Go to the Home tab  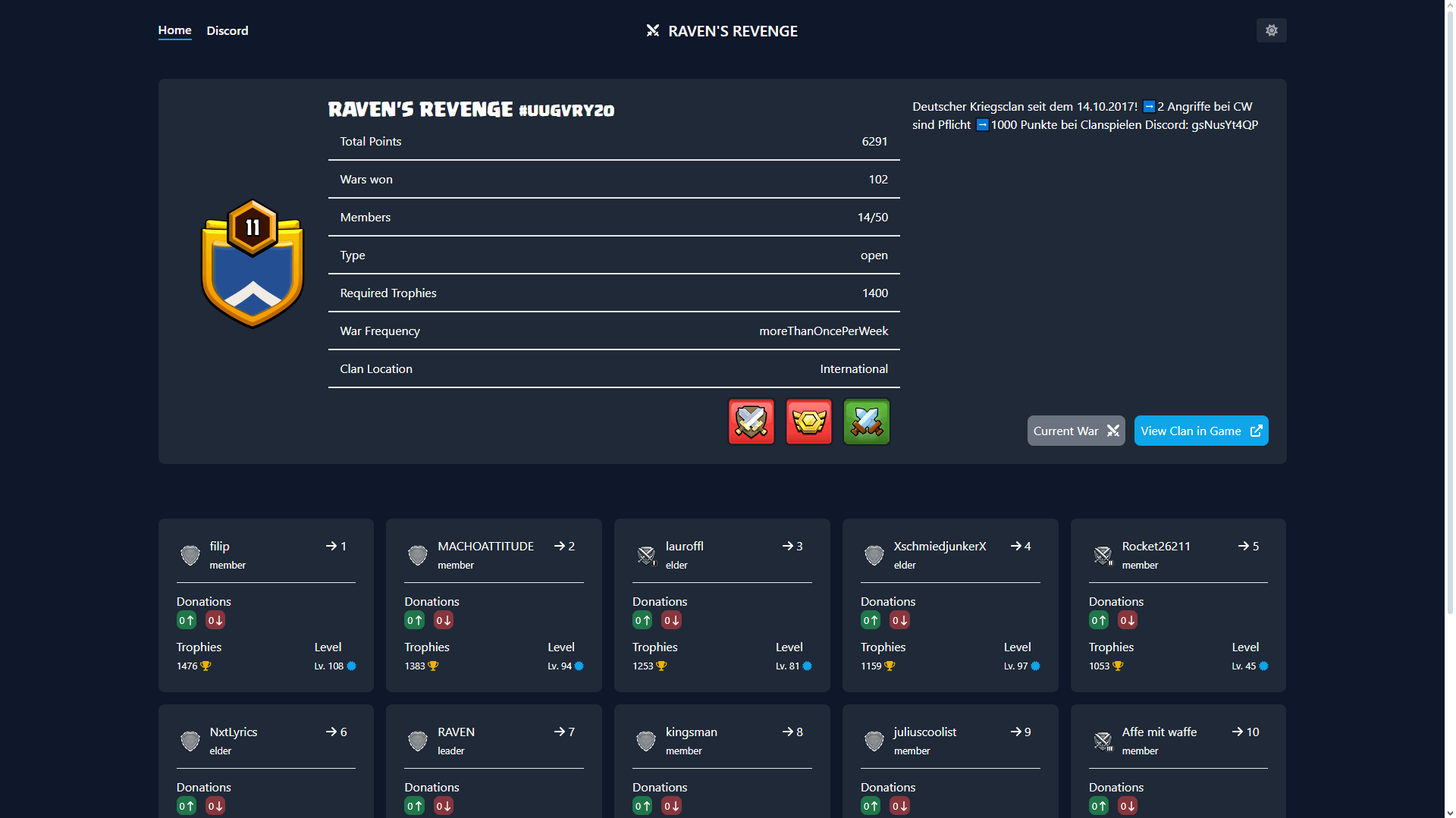click(x=174, y=30)
